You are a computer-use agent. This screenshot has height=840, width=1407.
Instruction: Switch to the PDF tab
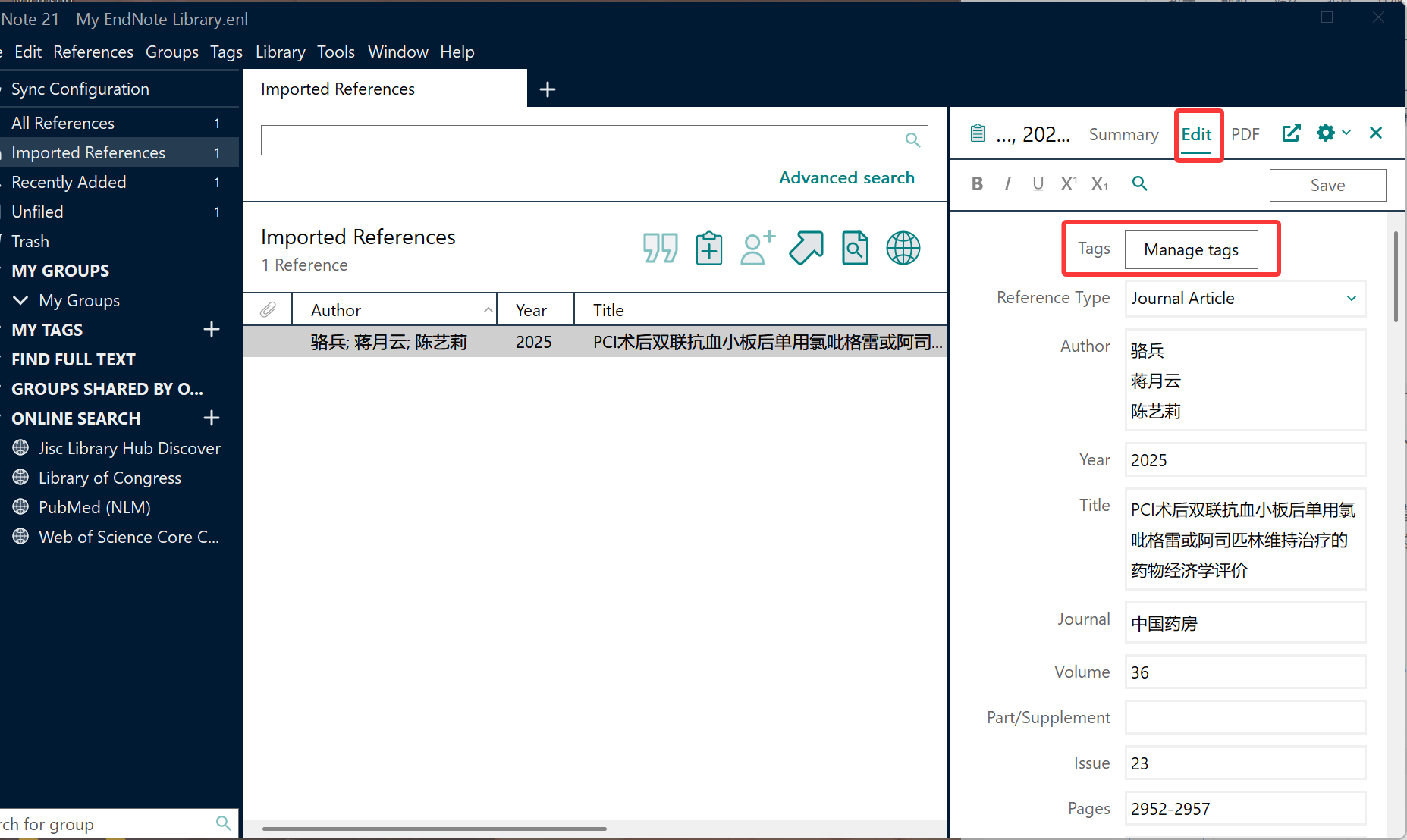(x=1245, y=134)
